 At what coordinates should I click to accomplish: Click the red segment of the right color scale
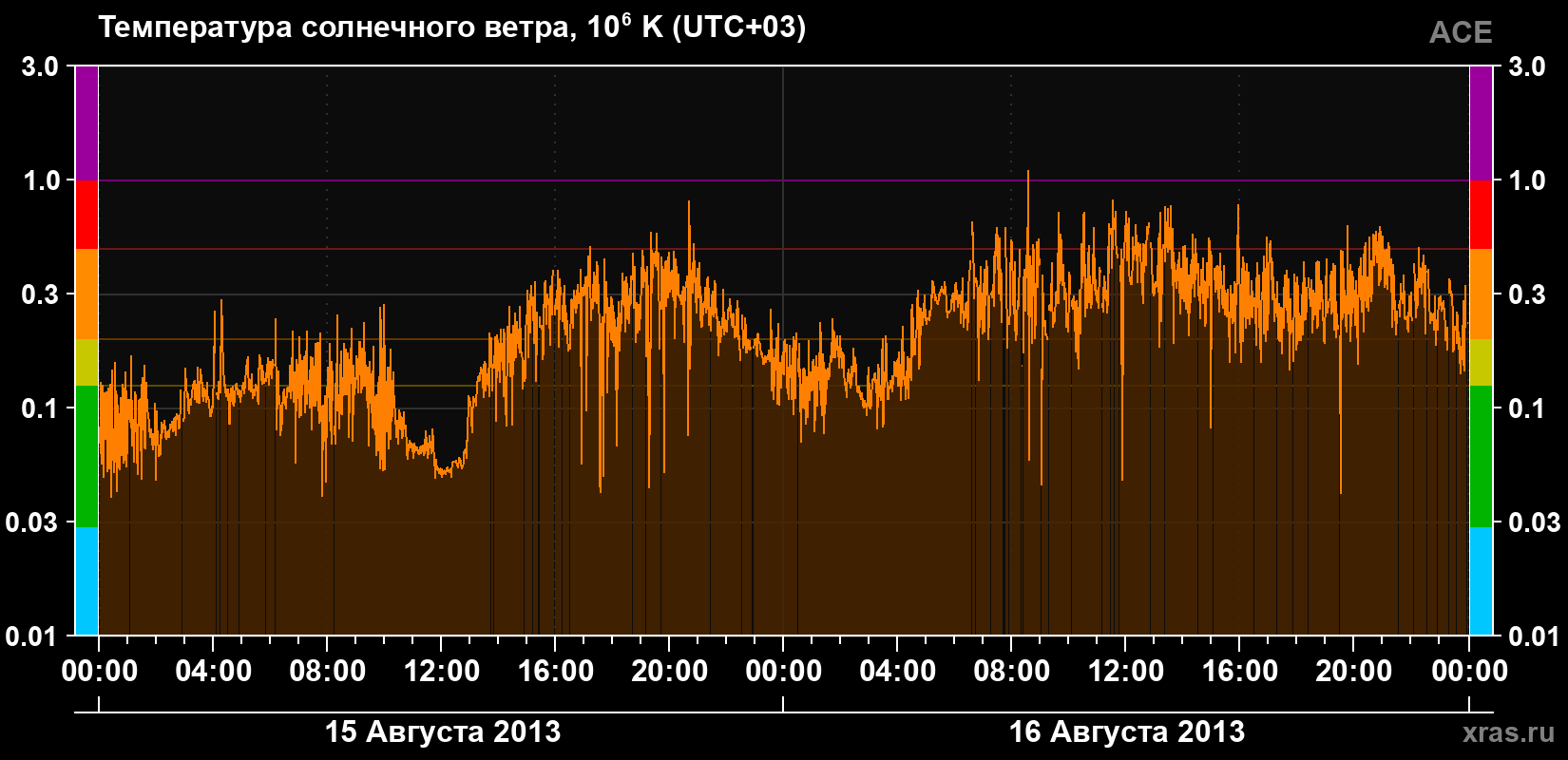click(x=1482, y=215)
